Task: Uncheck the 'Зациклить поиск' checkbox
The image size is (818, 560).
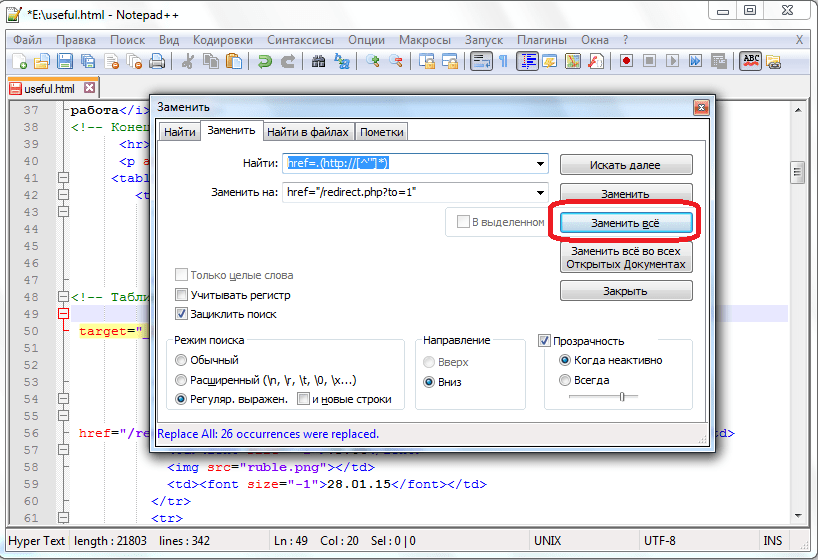Action: 182,314
